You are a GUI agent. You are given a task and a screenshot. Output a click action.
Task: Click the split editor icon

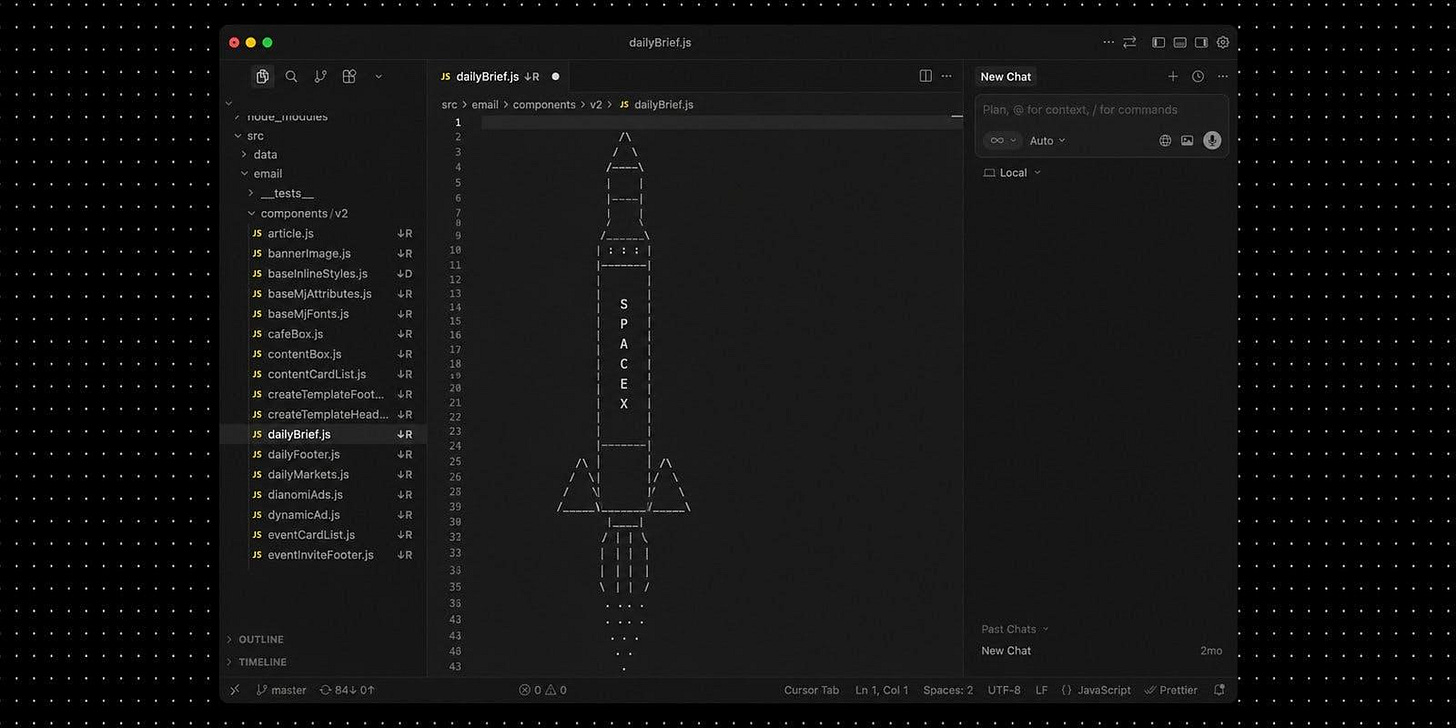(x=926, y=76)
